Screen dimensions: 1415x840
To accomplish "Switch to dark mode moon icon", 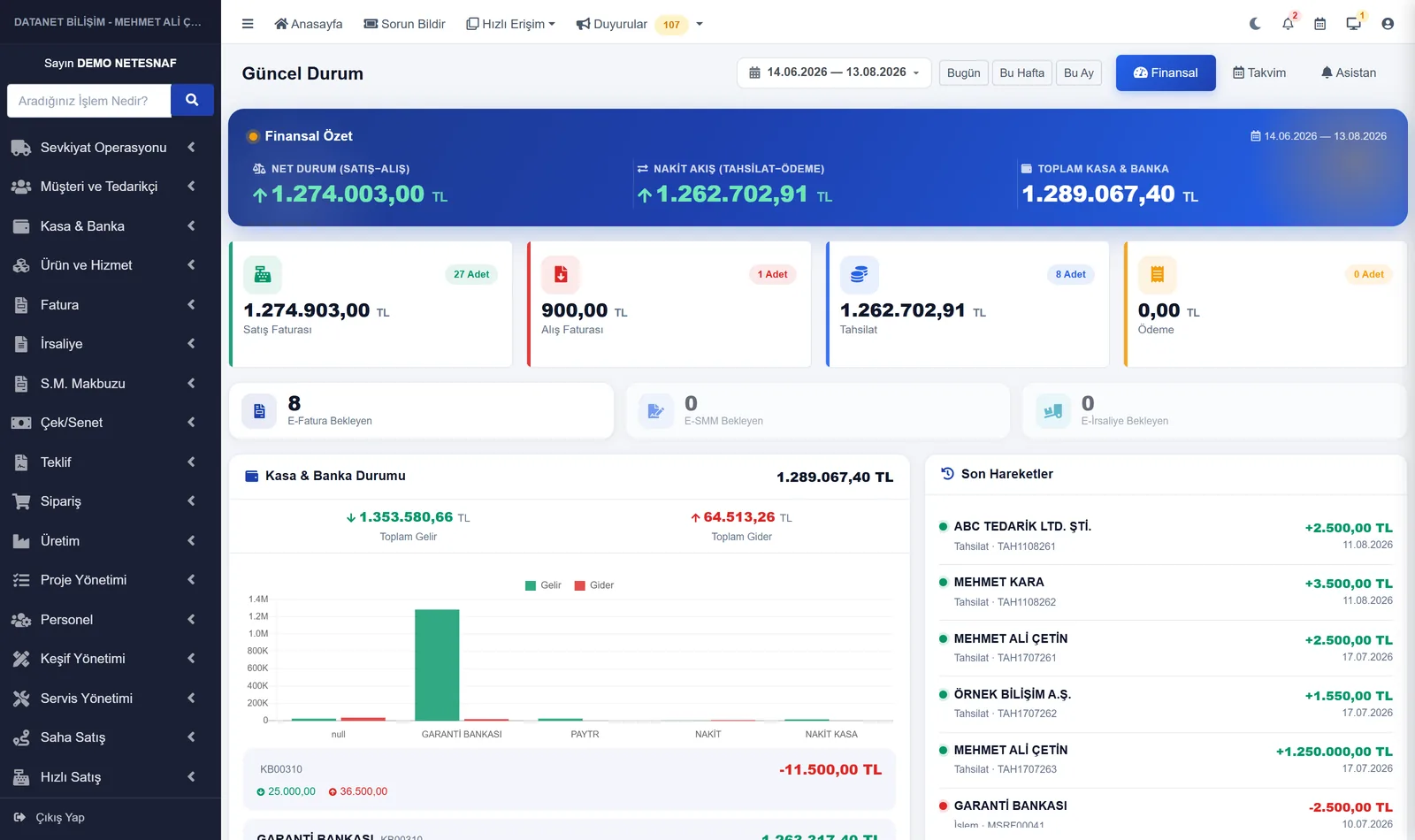I will tap(1255, 24).
